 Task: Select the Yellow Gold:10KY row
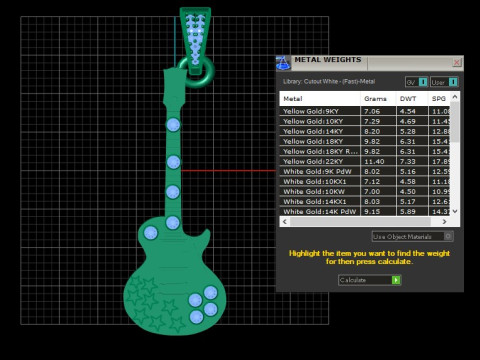(x=365, y=121)
